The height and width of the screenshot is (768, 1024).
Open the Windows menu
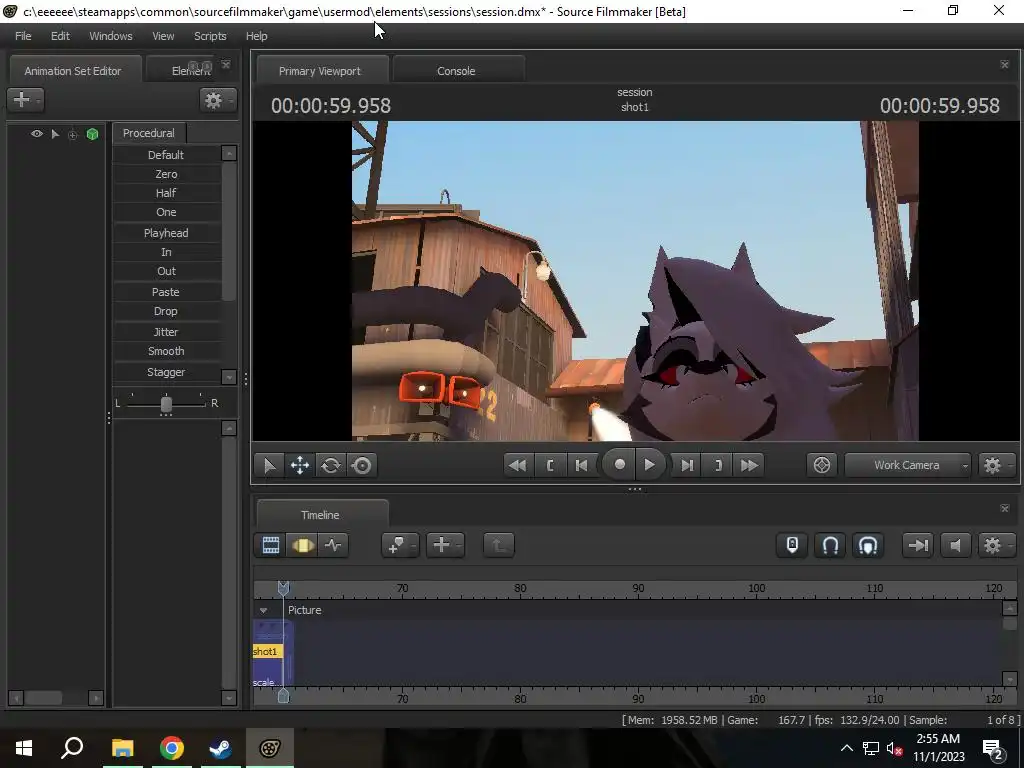pos(110,36)
